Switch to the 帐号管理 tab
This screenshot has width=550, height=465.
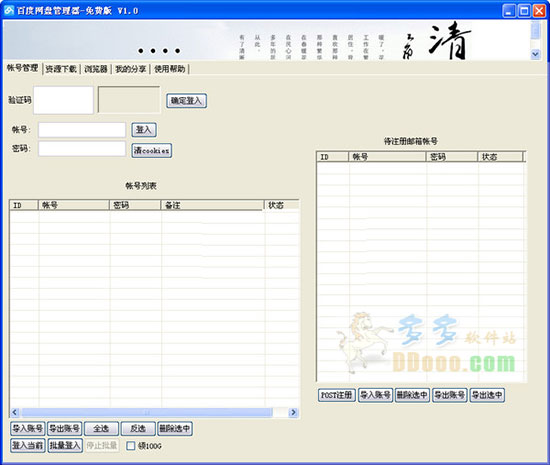22,68
